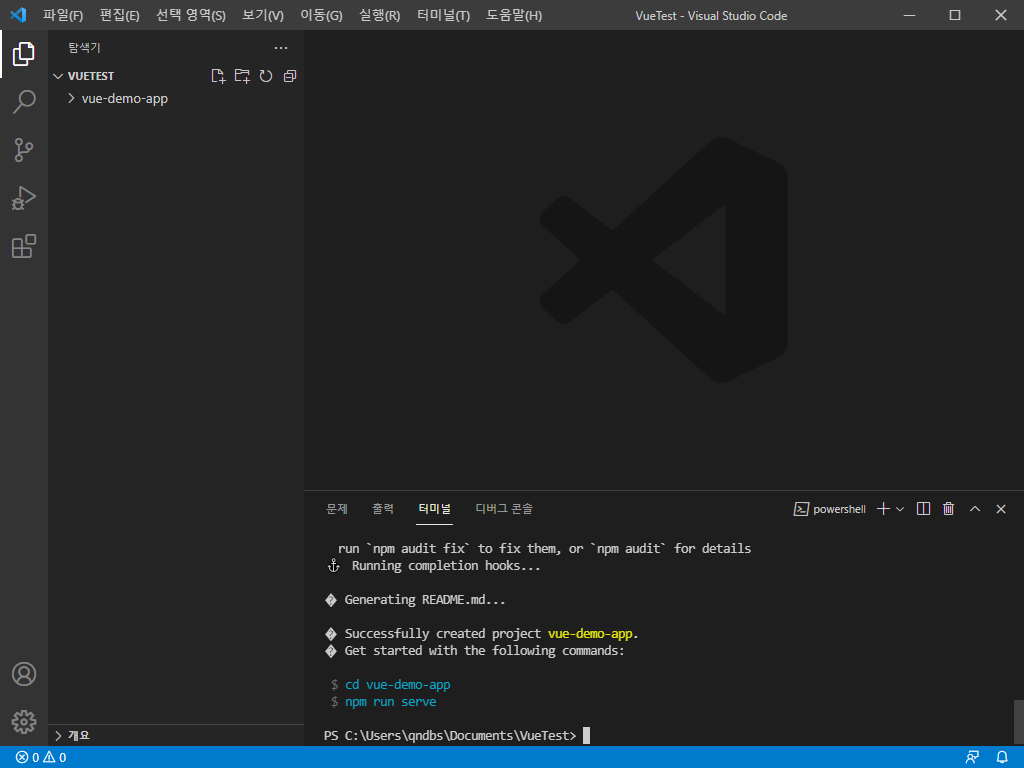Open the Source Control view
This screenshot has width=1024, height=768.
(x=24, y=150)
